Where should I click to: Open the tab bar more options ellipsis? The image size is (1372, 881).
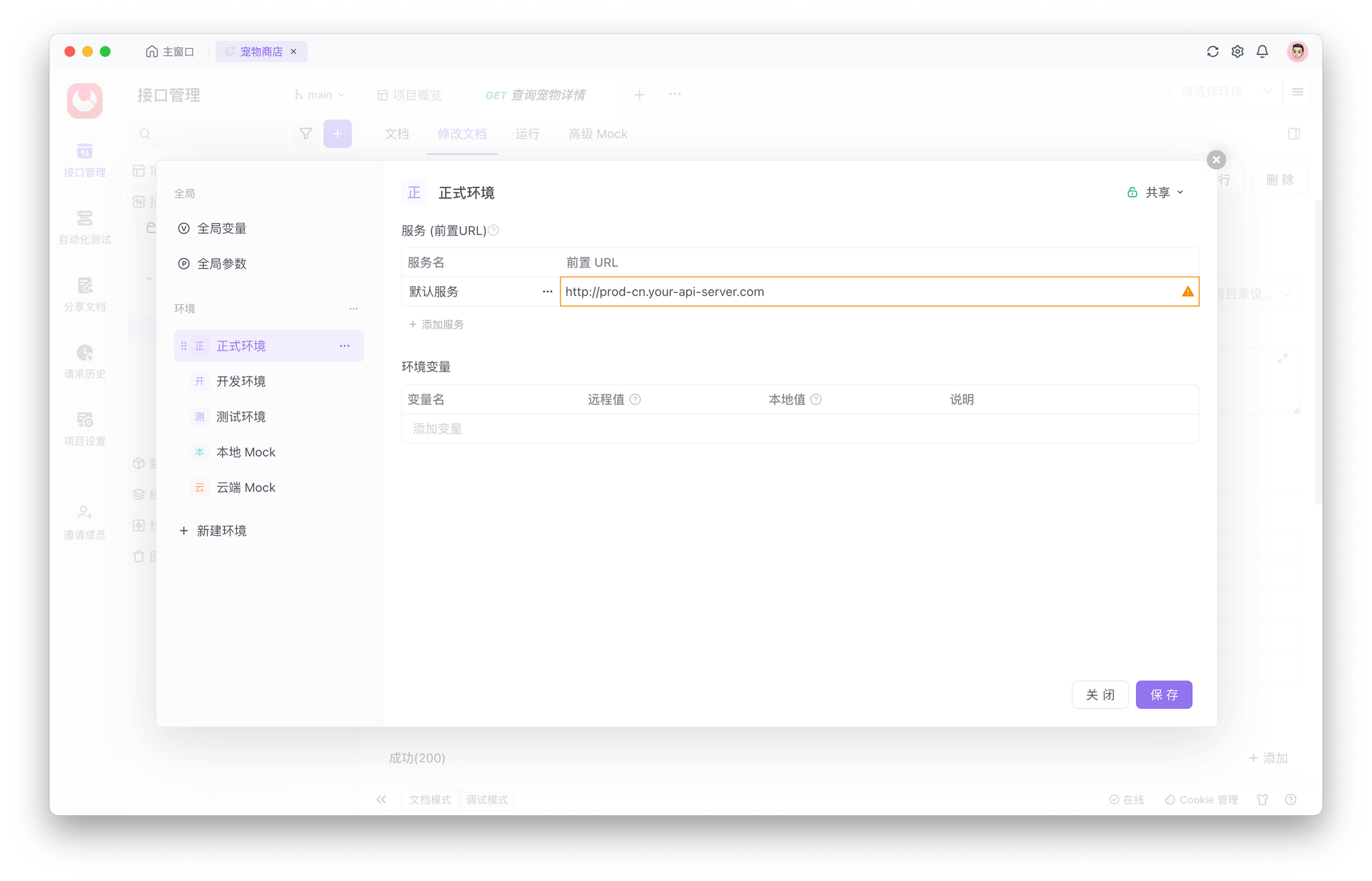point(675,95)
